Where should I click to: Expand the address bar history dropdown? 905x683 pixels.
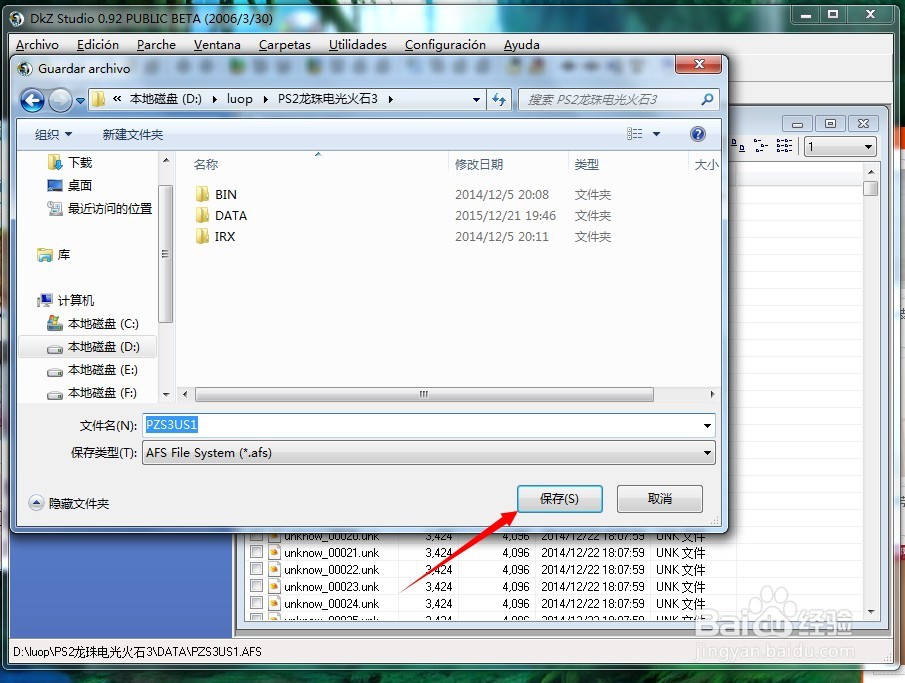476,99
